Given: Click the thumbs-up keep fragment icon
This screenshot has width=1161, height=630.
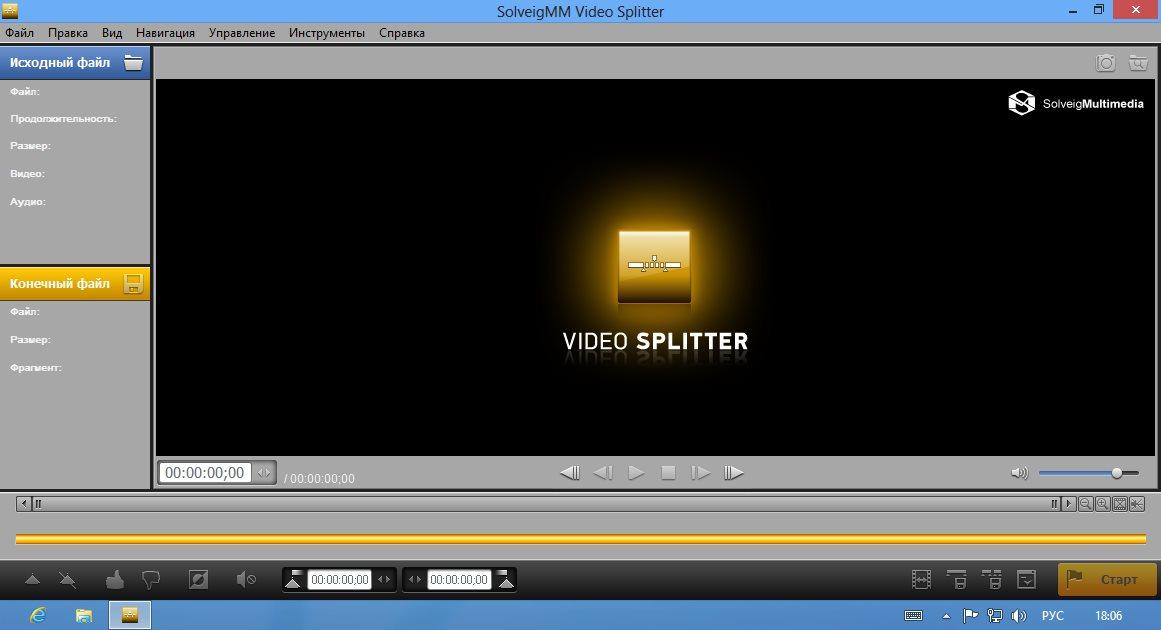Looking at the screenshot, I should pos(115,579).
